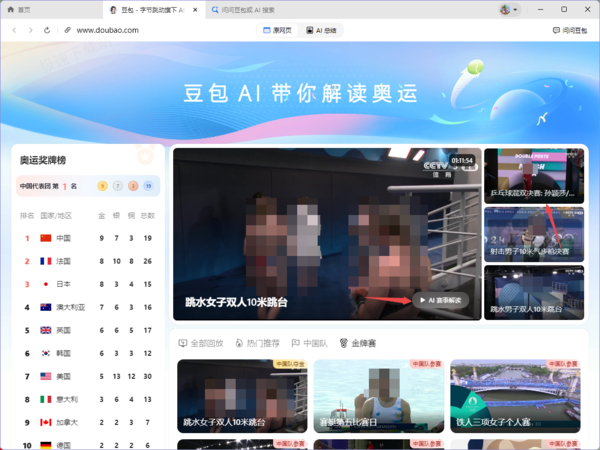Open the 铁人三项女子个人赛 video card
Image resolution: width=600 pixels, height=450 pixels.
coord(515,396)
